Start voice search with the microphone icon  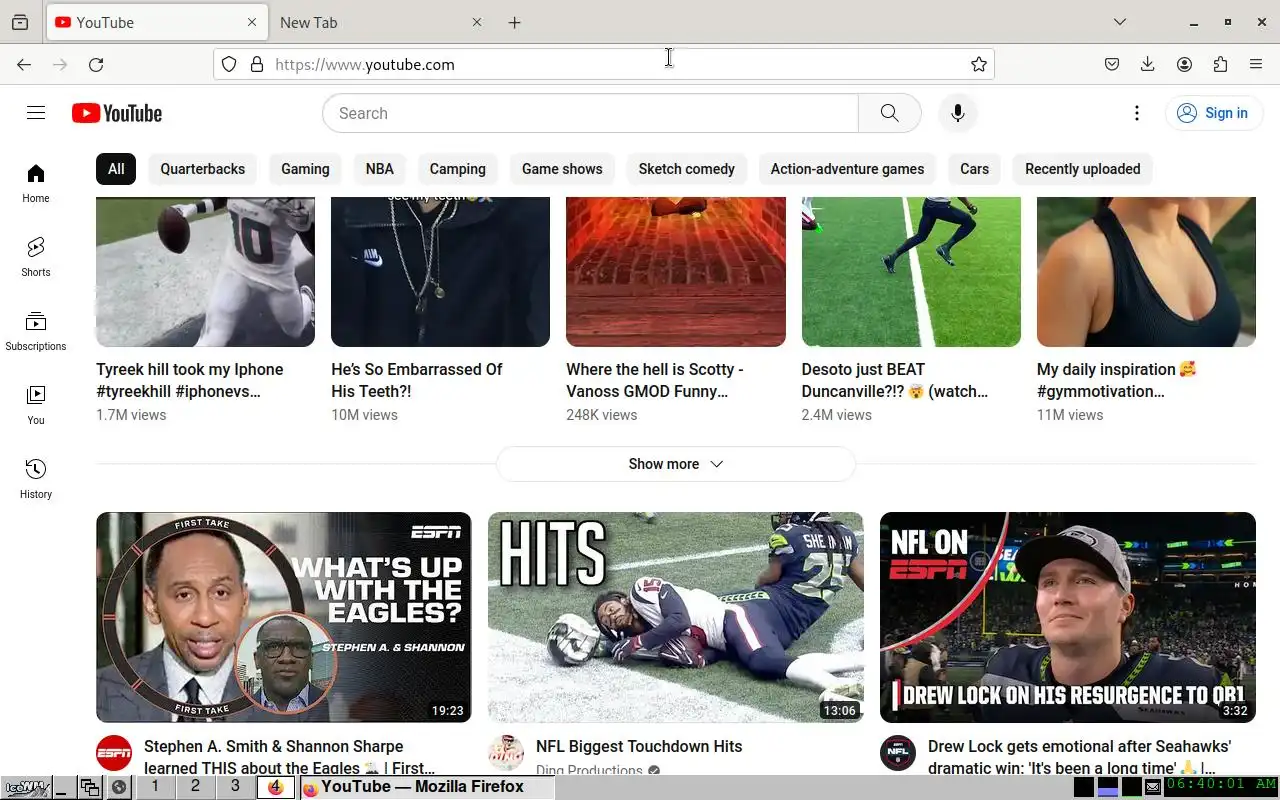click(958, 113)
